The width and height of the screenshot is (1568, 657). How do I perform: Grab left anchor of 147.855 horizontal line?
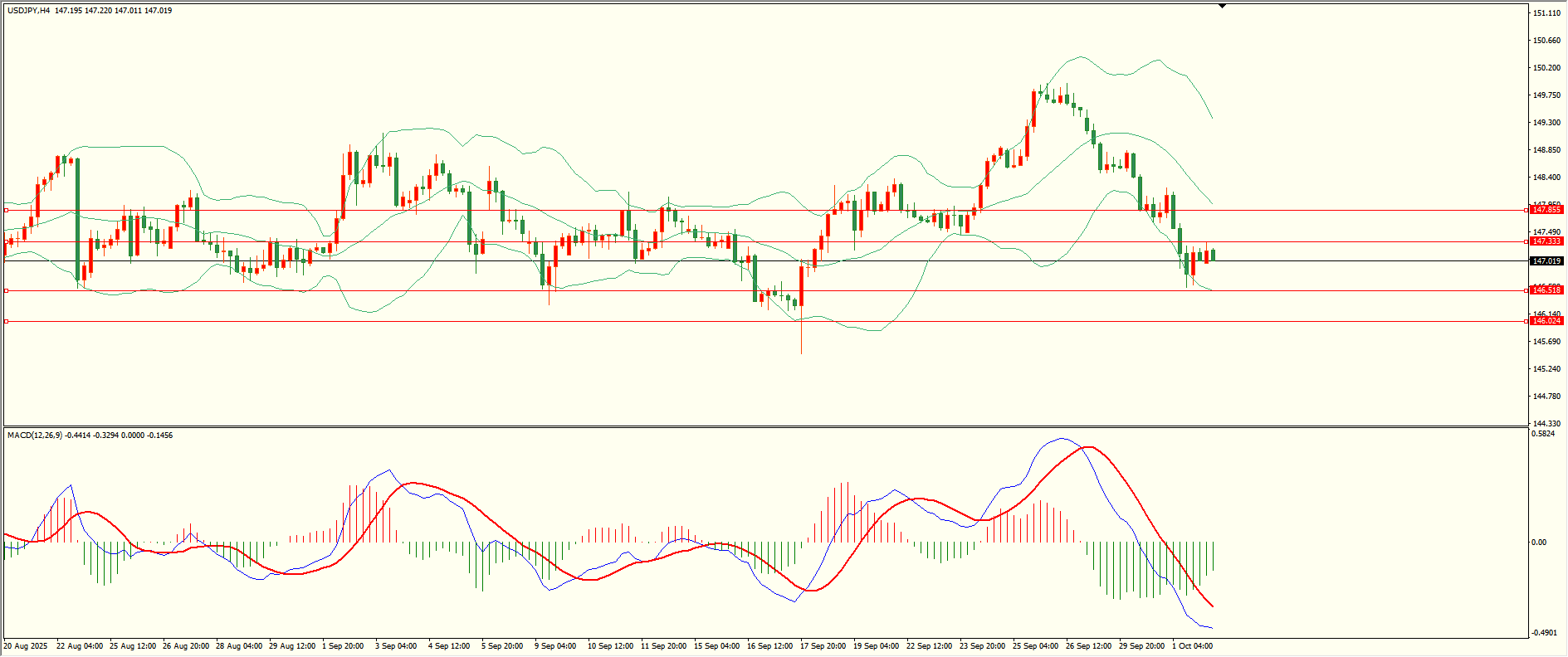click(x=7, y=211)
